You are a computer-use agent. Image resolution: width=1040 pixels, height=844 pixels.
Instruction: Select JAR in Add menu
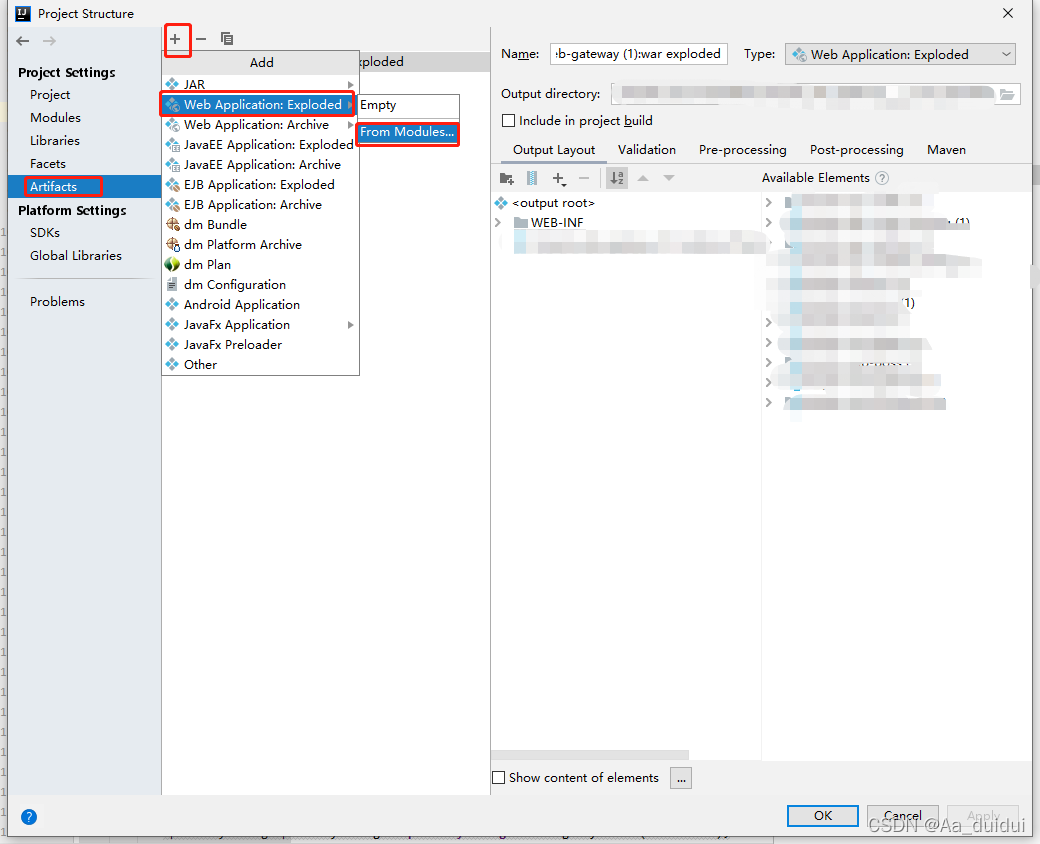(x=260, y=84)
